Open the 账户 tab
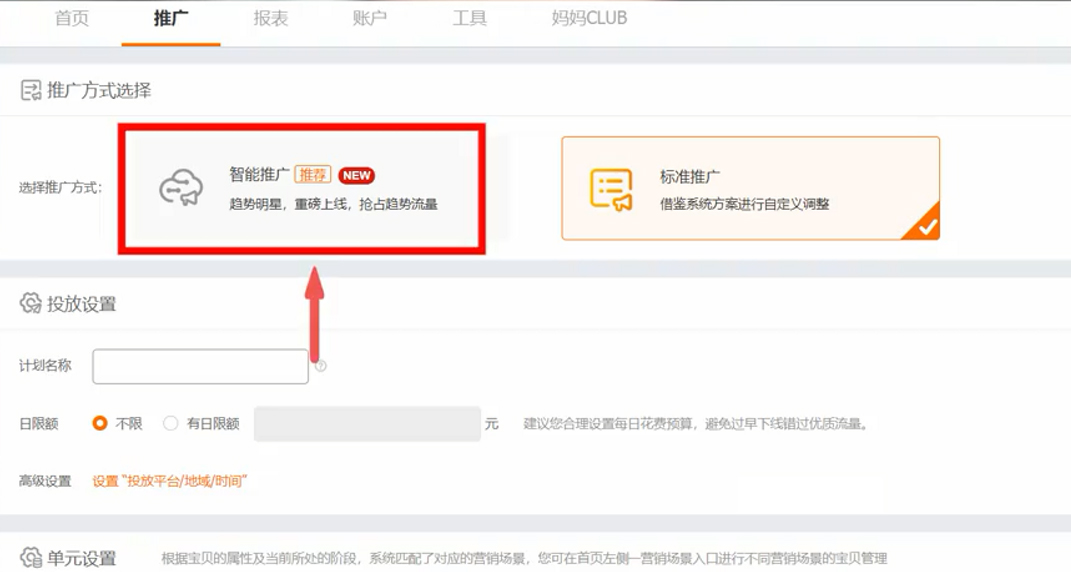 point(370,18)
